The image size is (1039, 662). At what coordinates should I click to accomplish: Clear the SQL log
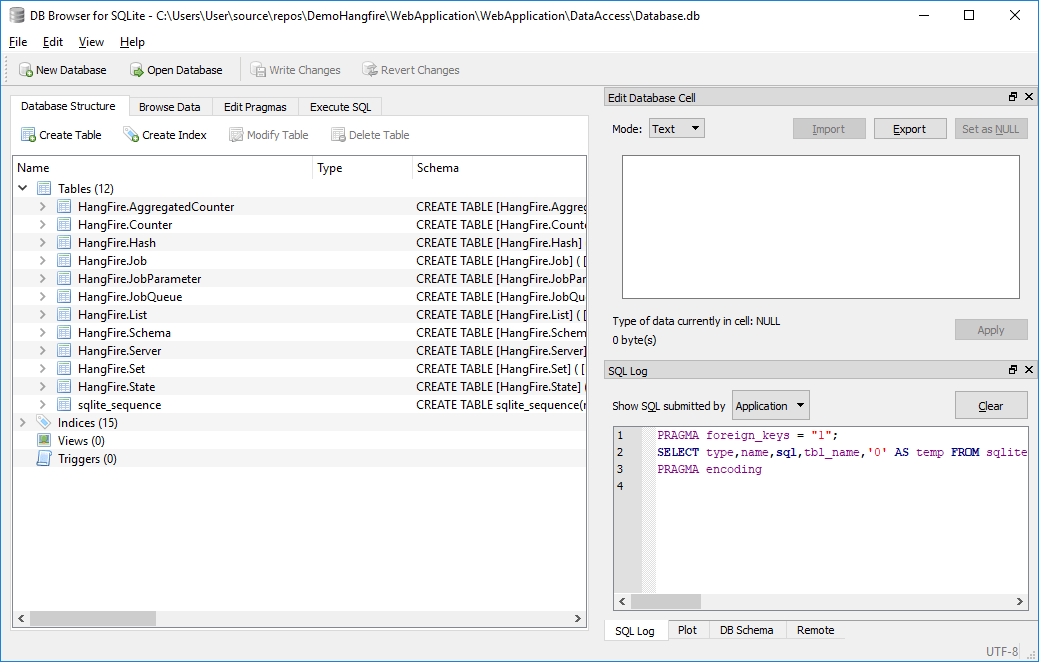[x=991, y=406]
